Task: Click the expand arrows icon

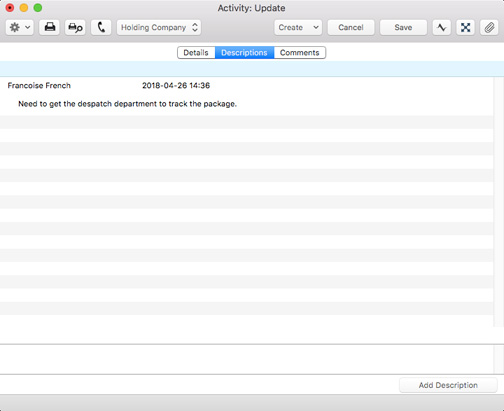Action: (465, 27)
